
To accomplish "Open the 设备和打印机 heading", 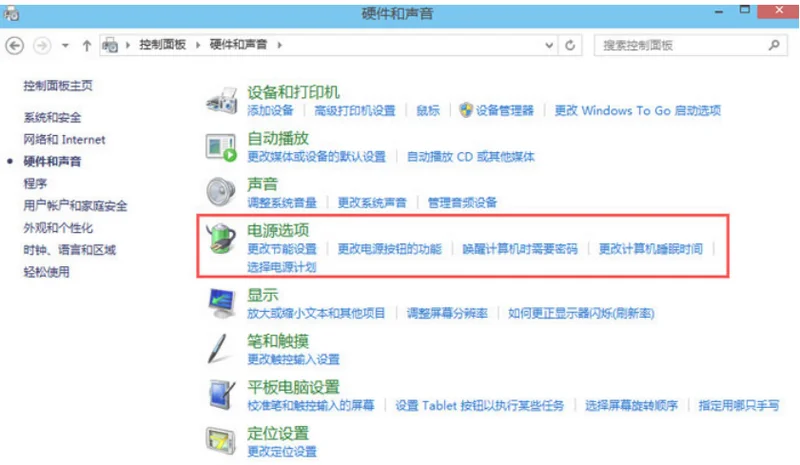I will (x=293, y=92).
